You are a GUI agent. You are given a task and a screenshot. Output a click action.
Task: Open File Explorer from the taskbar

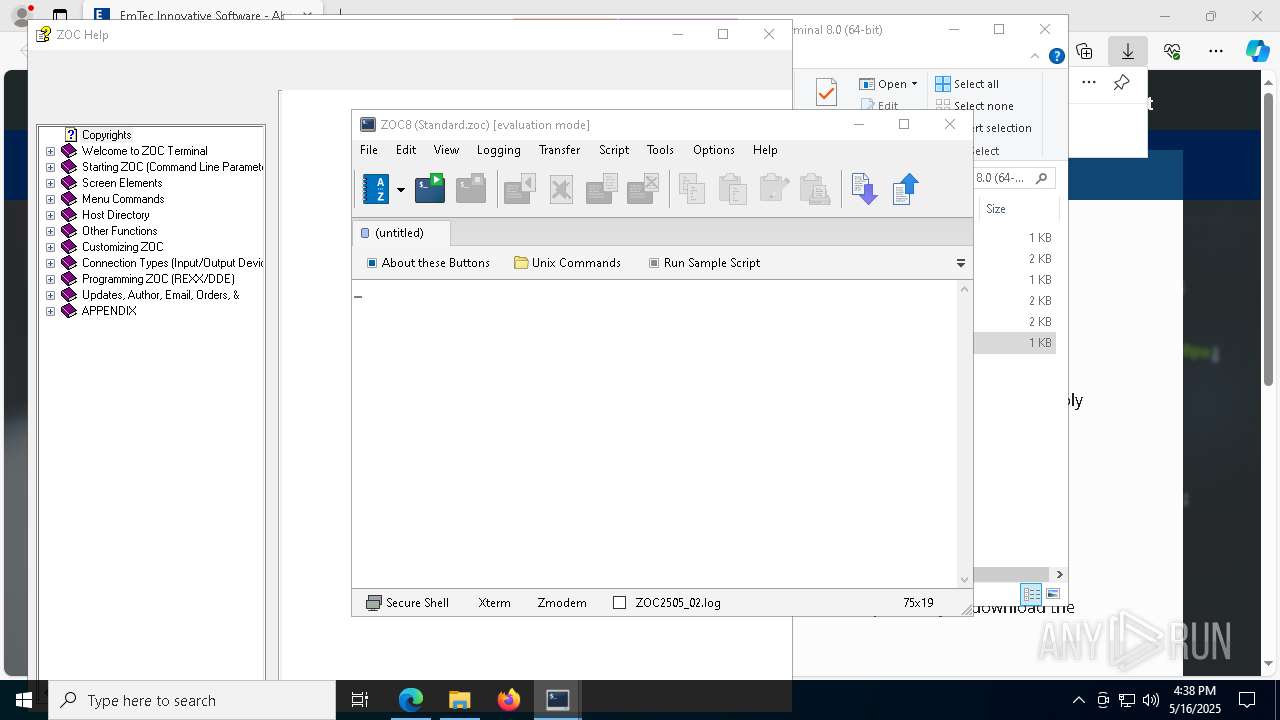(459, 700)
